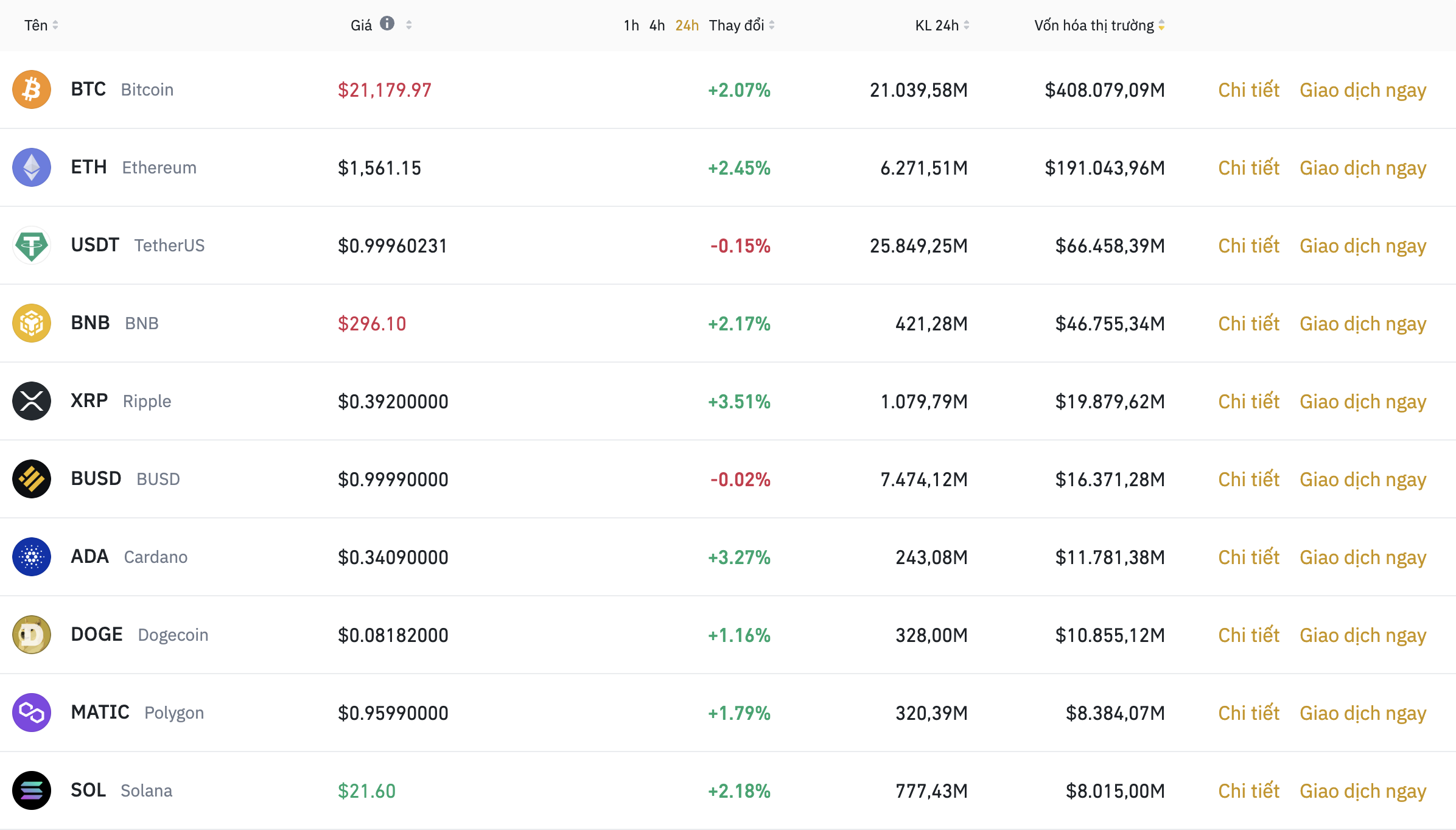Image resolution: width=1456 pixels, height=830 pixels.
Task: Click the $296.10 BNB price
Action: click(372, 324)
